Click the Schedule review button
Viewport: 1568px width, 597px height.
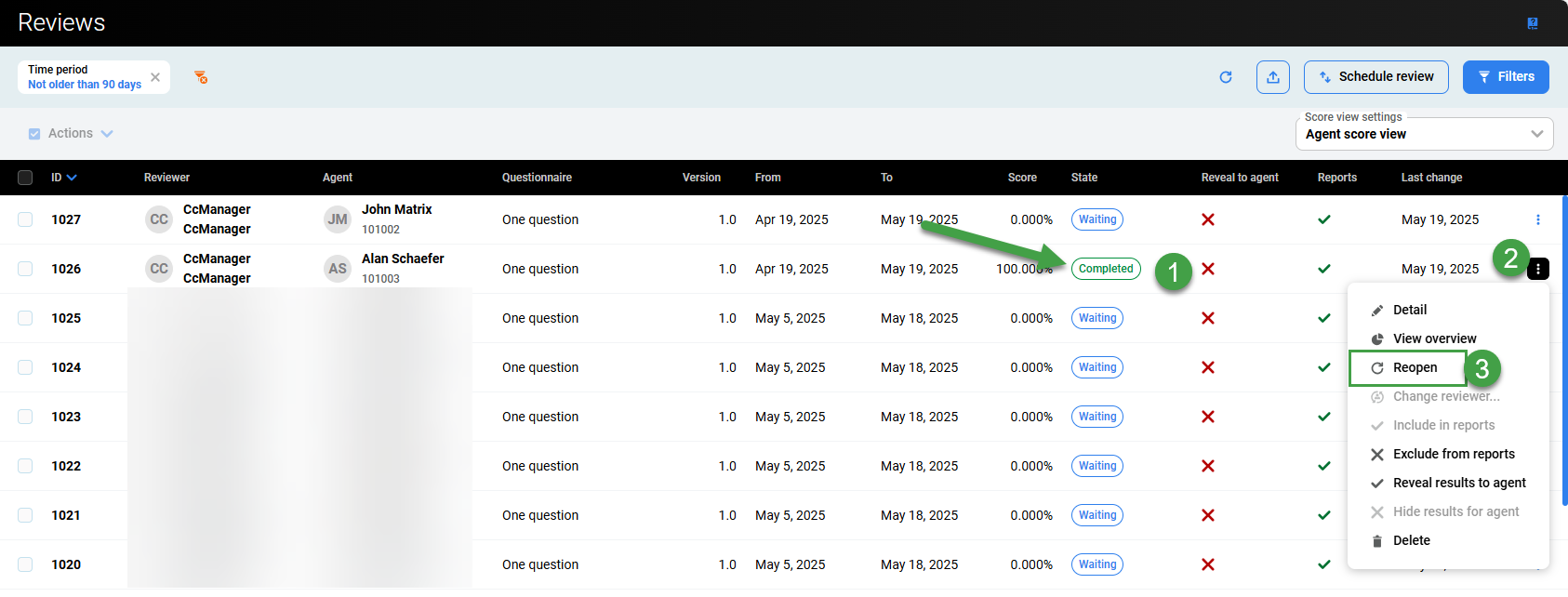[x=1375, y=77]
